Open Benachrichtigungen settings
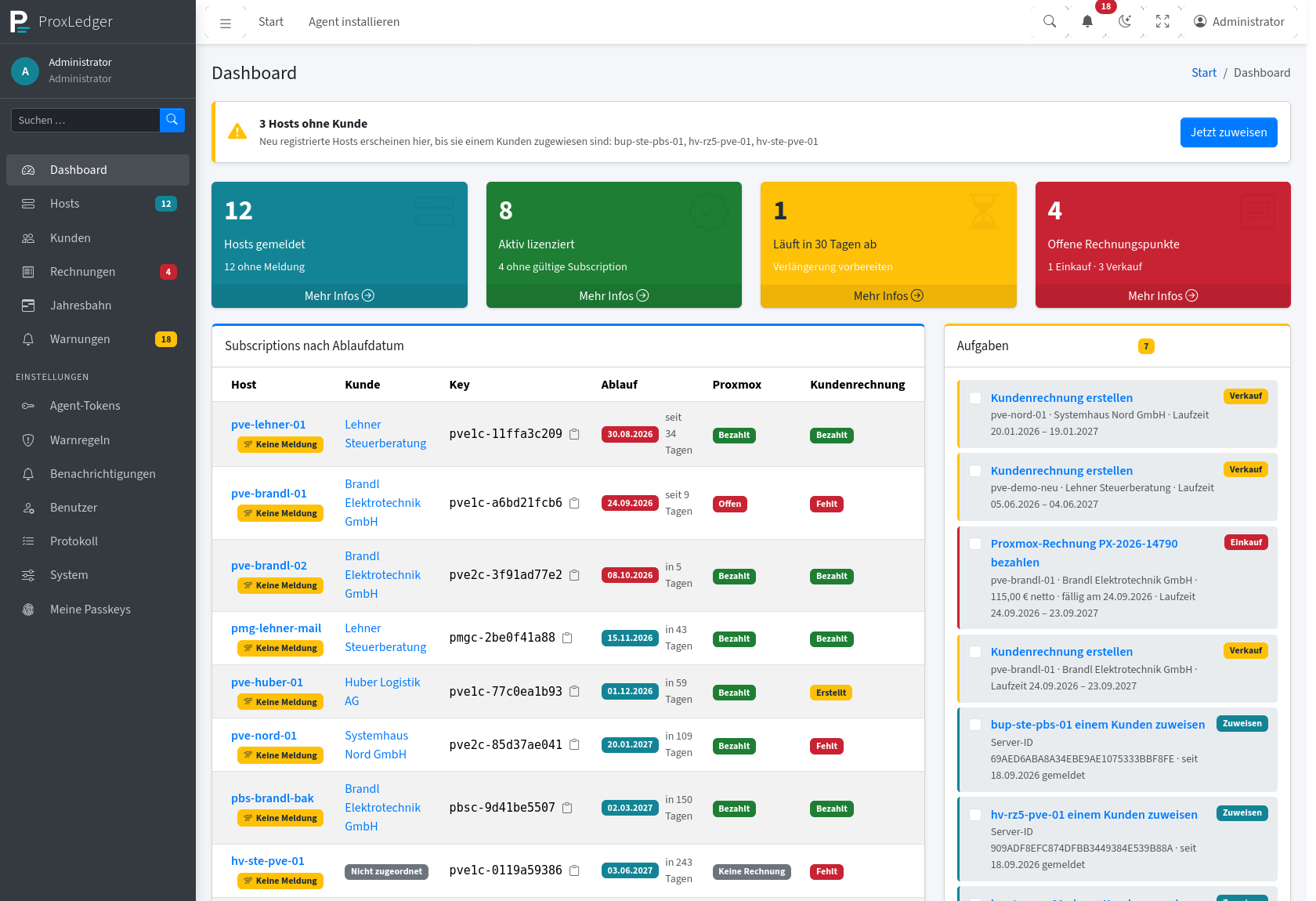Viewport: 1316px width, 901px height. [x=98, y=474]
